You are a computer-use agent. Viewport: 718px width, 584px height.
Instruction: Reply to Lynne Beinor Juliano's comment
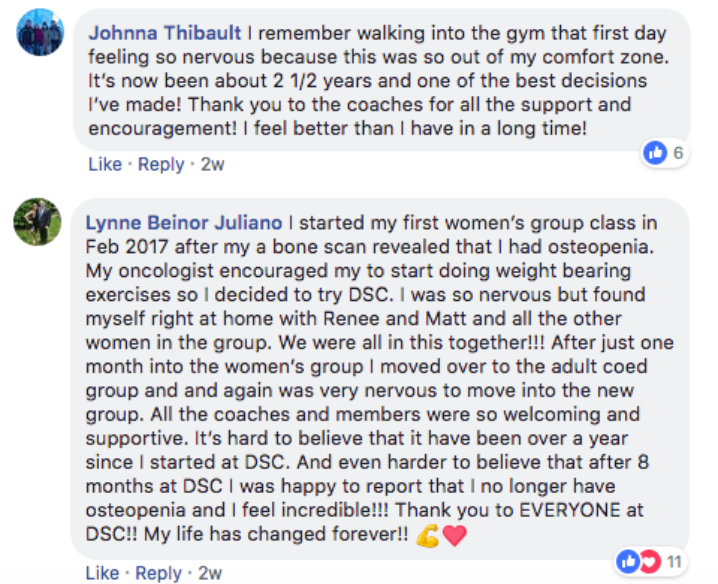[158, 573]
